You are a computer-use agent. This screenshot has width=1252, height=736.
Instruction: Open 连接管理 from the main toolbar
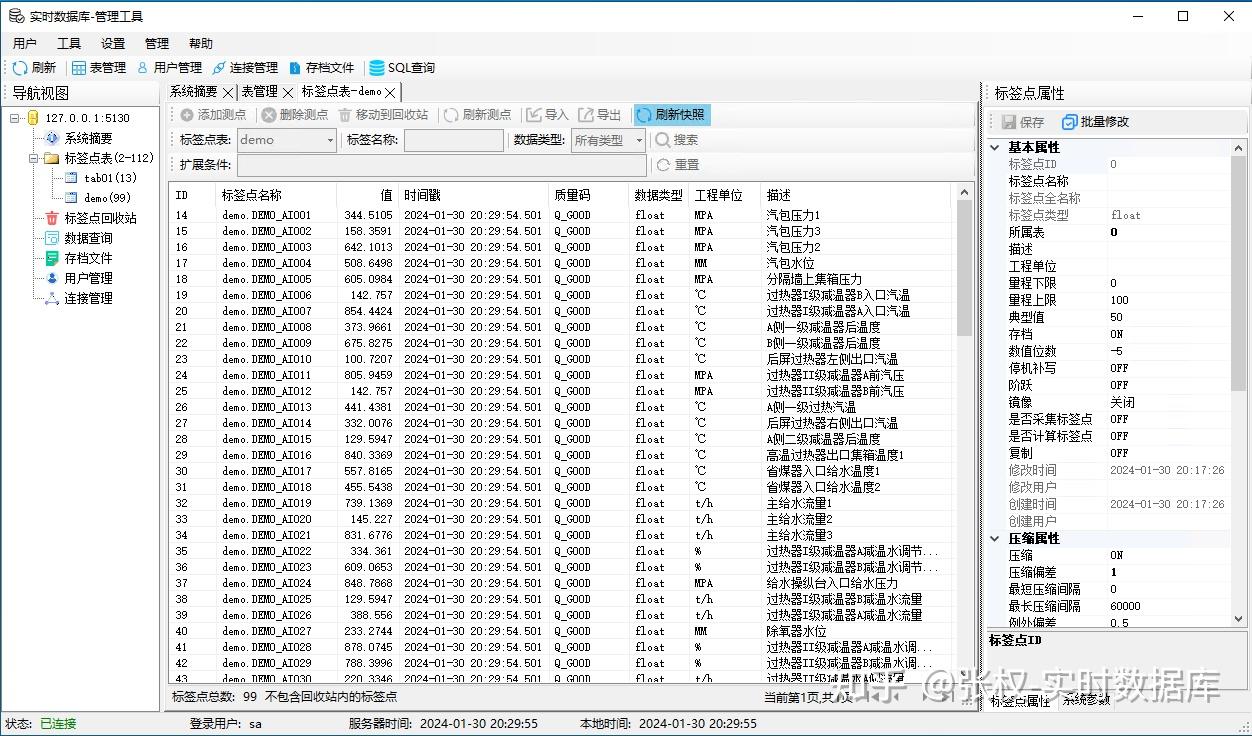click(x=245, y=68)
